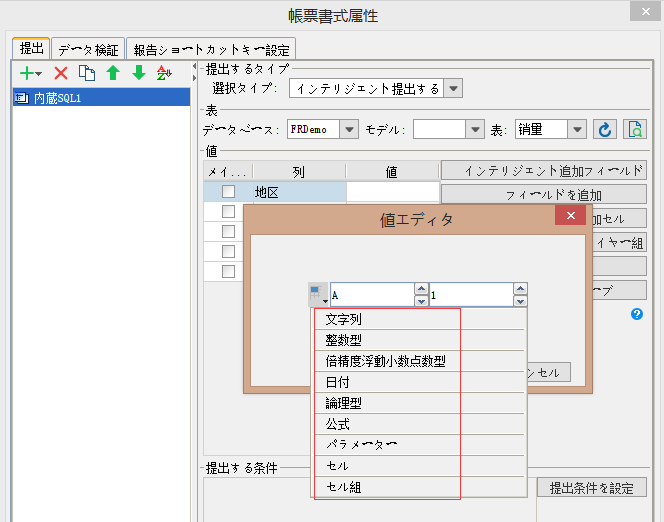This screenshot has width=664, height=522.
Task: Open the モデル dropdown
Action: click(x=475, y=129)
